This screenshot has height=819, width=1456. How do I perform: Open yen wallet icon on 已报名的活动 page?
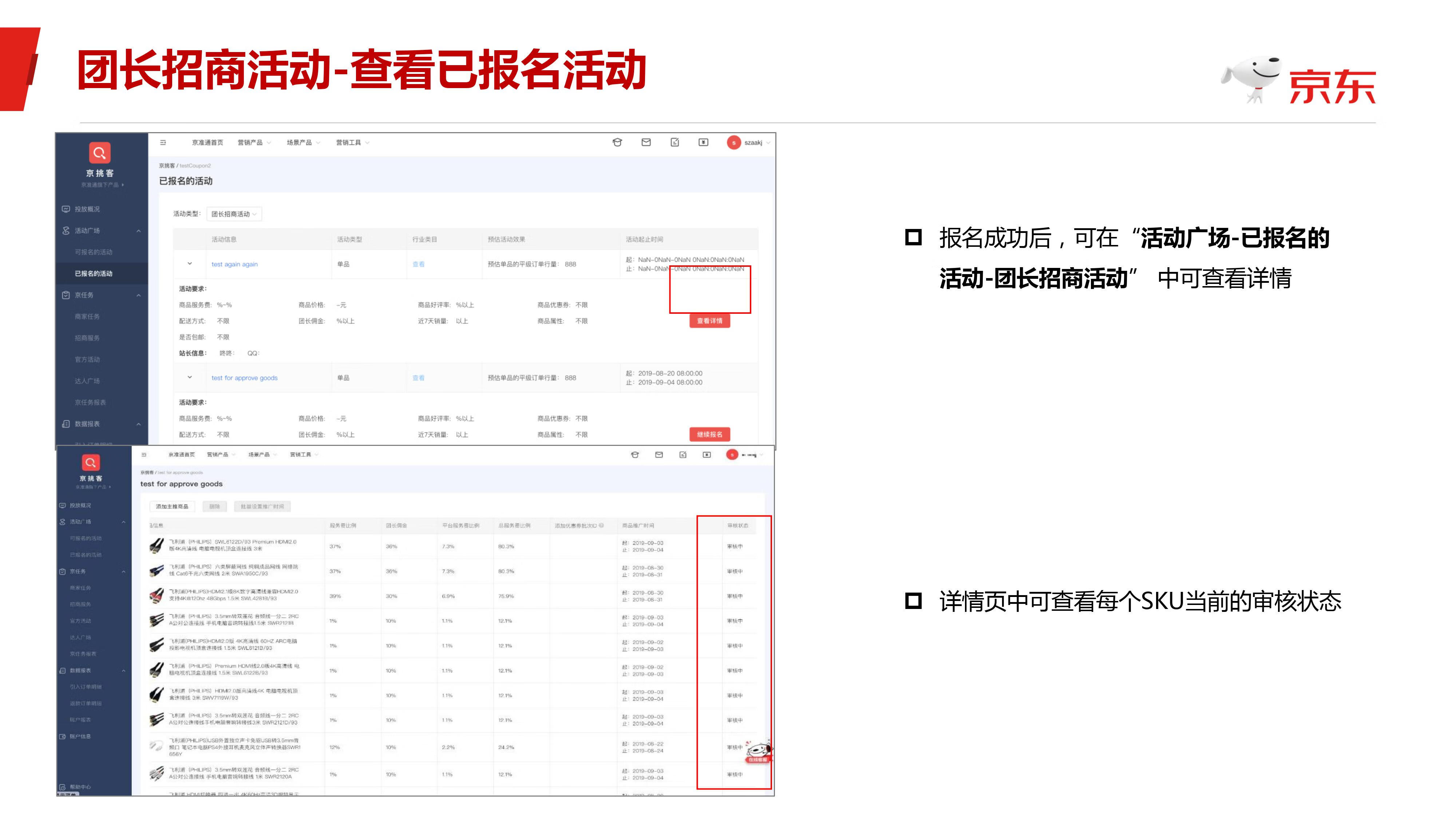tap(703, 142)
